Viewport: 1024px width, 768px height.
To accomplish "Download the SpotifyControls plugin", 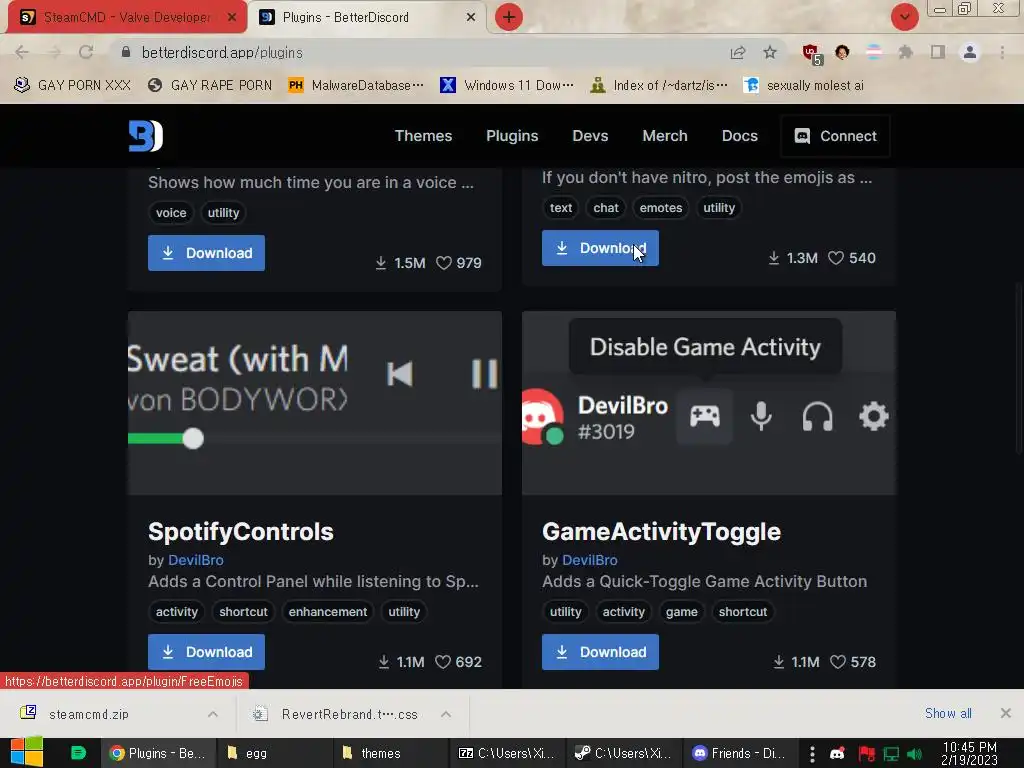I will tap(206, 652).
